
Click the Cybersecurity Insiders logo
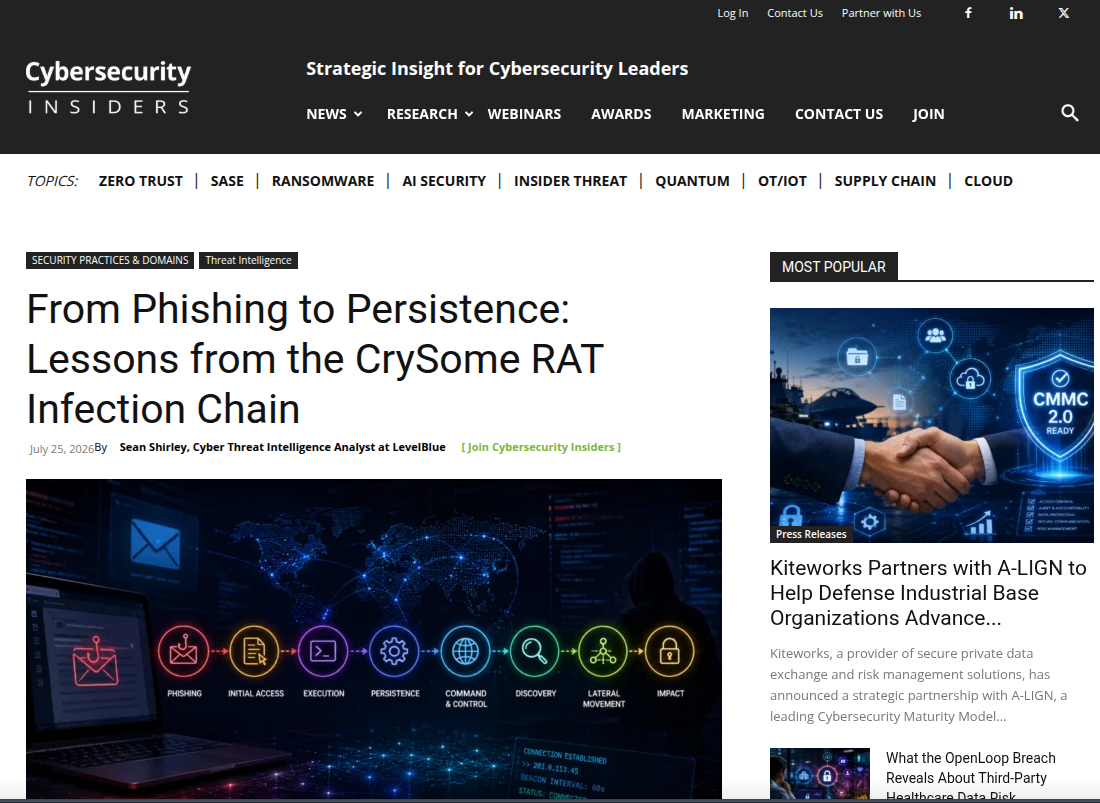pos(108,87)
